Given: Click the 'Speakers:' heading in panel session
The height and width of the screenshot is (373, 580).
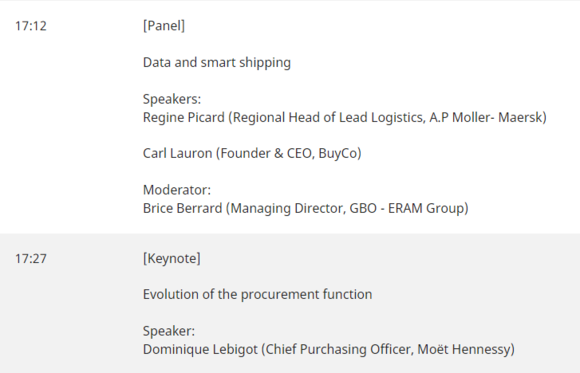Looking at the screenshot, I should (172, 99).
